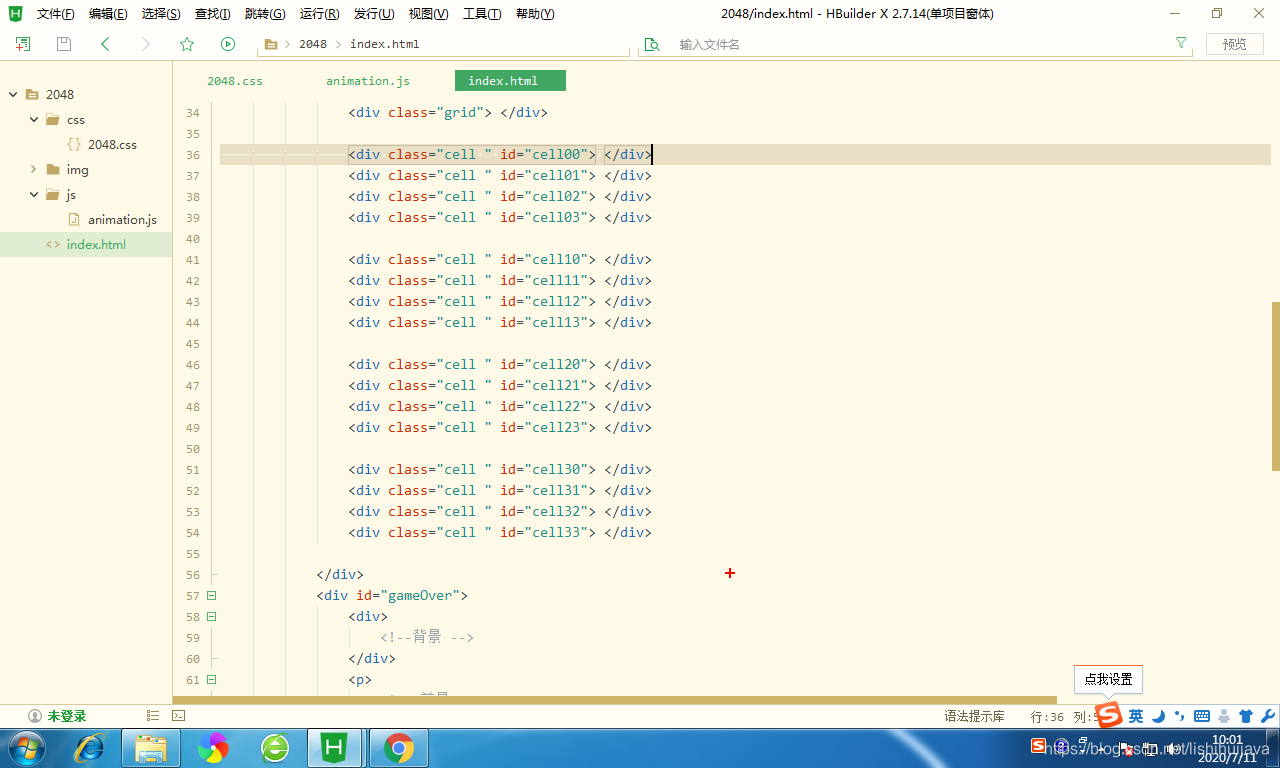The width and height of the screenshot is (1280, 768).
Task: Switch to the animation.js tab
Action: click(368, 81)
